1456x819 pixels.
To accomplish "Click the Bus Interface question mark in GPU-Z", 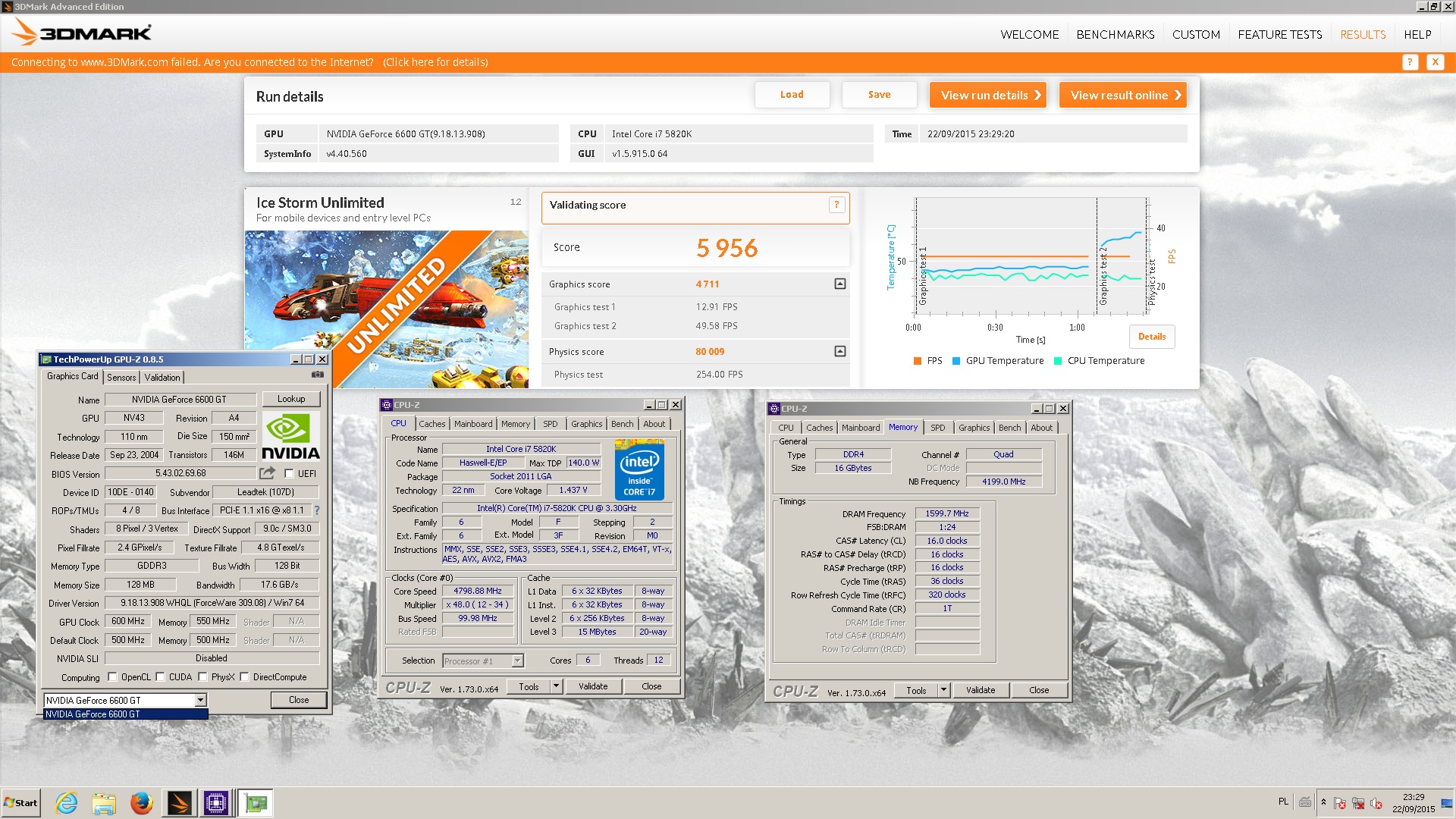I will click(x=317, y=510).
